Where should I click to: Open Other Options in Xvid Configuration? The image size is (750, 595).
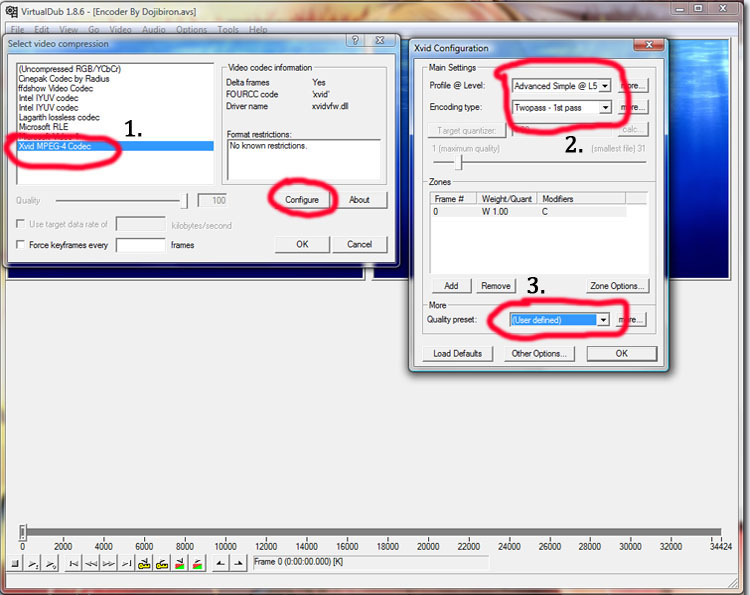[x=539, y=353]
